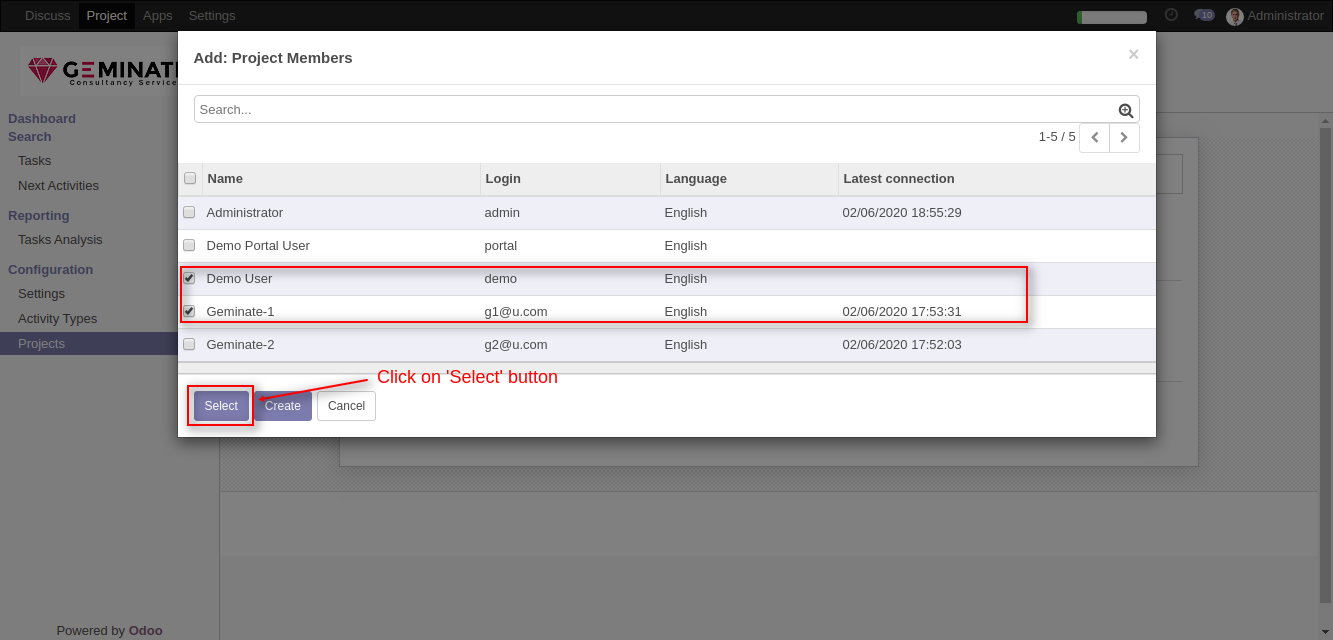Go to the previous page arrow

coord(1094,138)
